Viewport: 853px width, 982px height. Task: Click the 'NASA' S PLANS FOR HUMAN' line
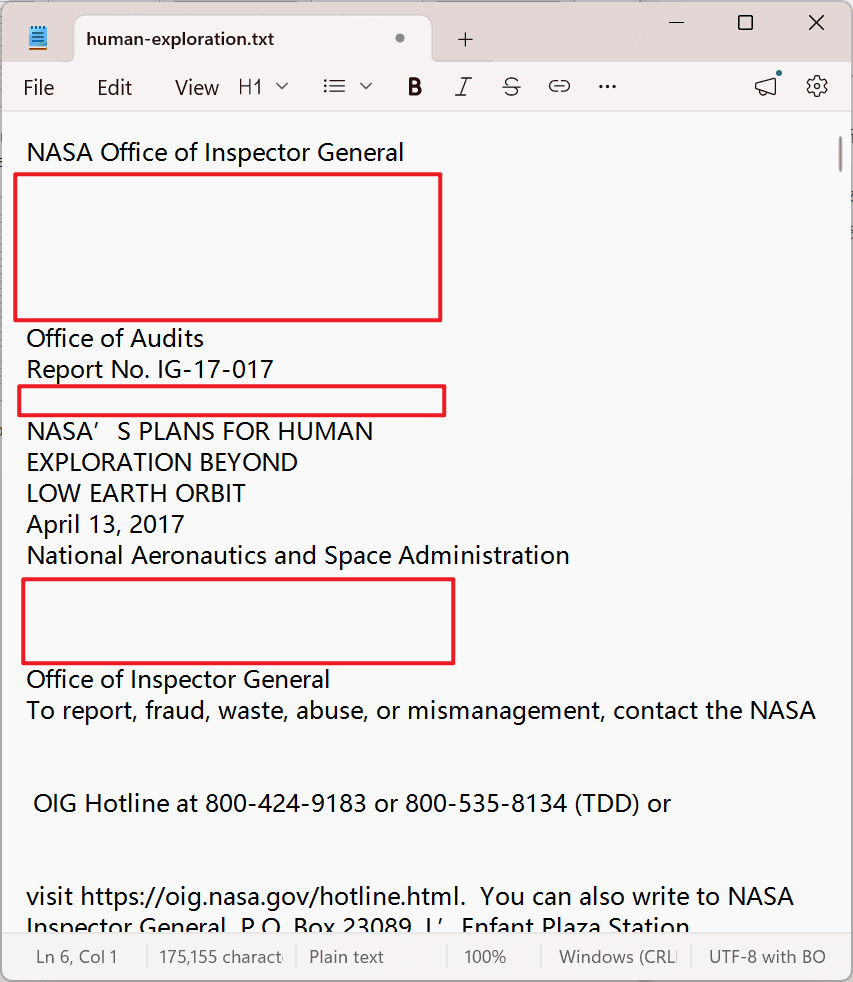coord(199,432)
